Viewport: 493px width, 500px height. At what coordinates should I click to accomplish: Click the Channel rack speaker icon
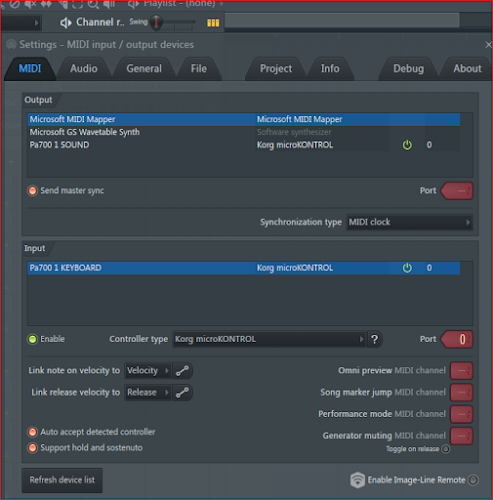(66, 23)
